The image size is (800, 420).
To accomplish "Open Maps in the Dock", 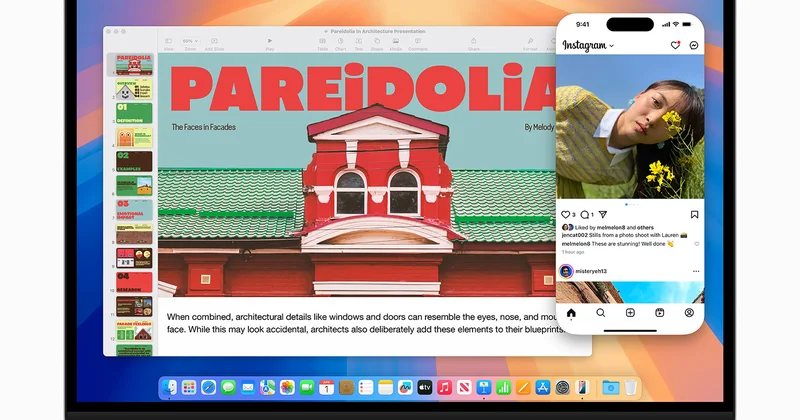I will pyautogui.click(x=267, y=388).
